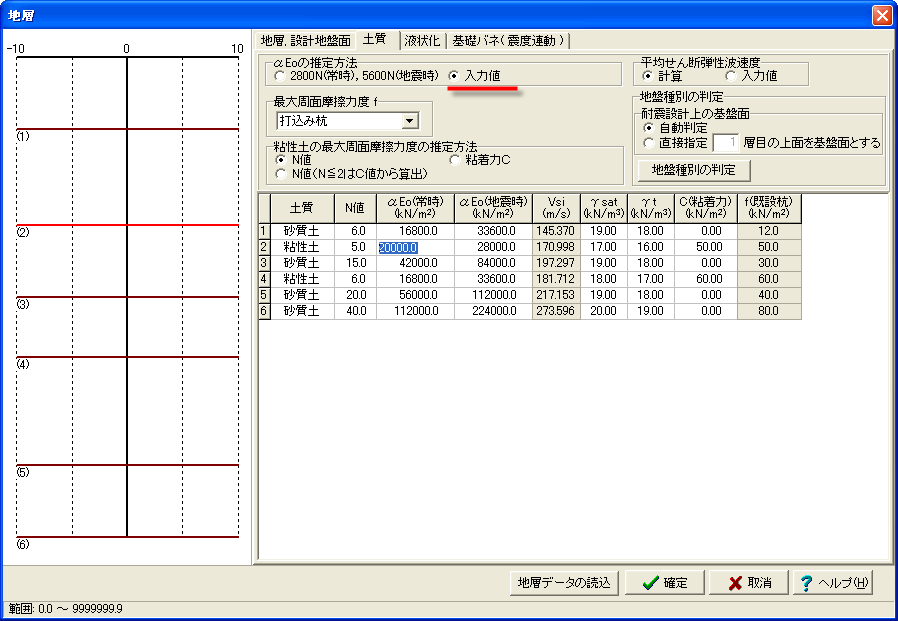
Task: Click the αEo(地震時) column header
Action: pyautogui.click(x=493, y=208)
